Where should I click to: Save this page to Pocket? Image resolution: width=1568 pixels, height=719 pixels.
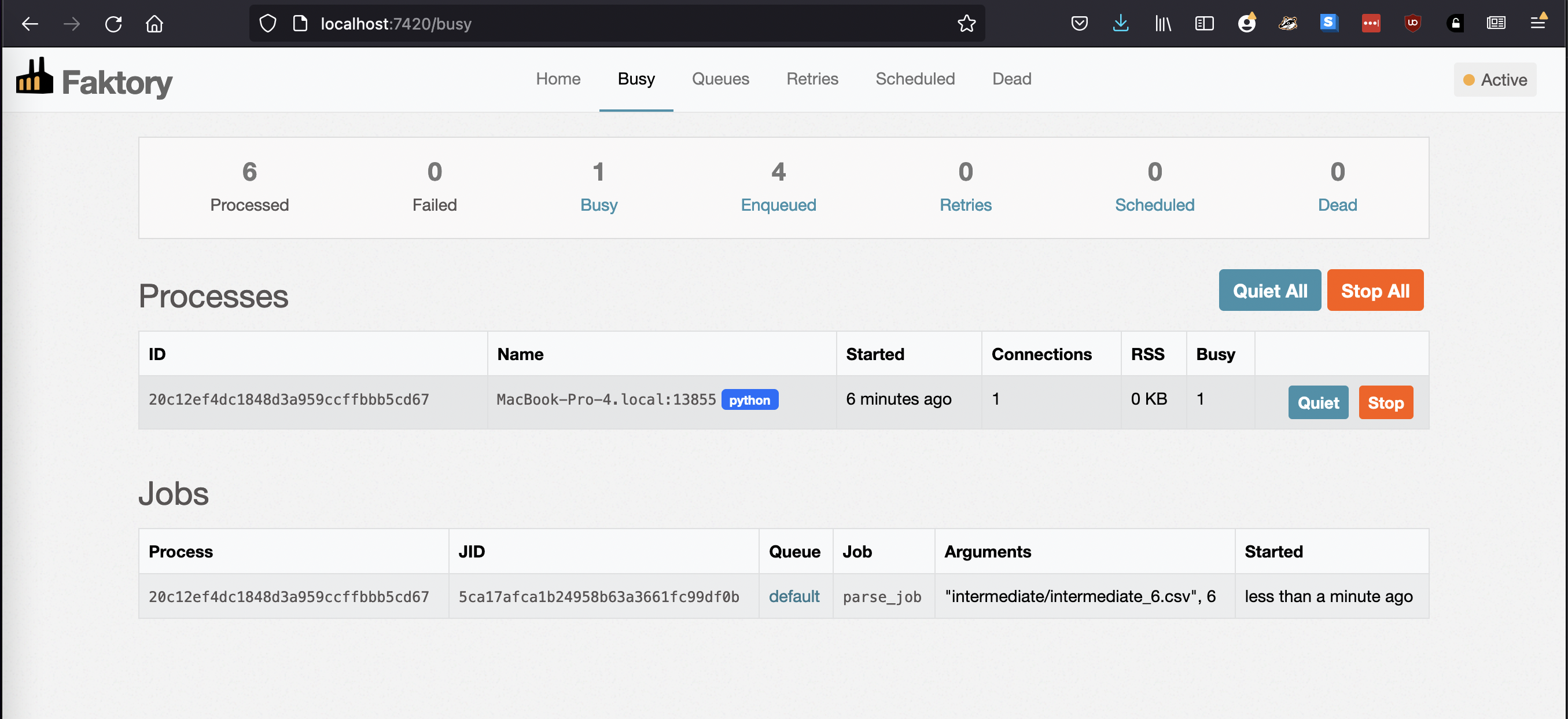tap(1079, 23)
